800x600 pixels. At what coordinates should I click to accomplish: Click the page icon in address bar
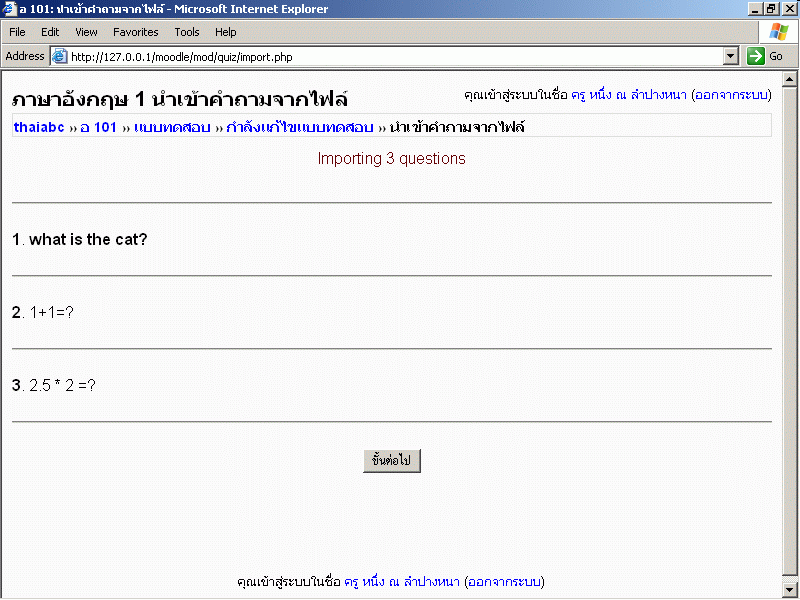tap(59, 57)
